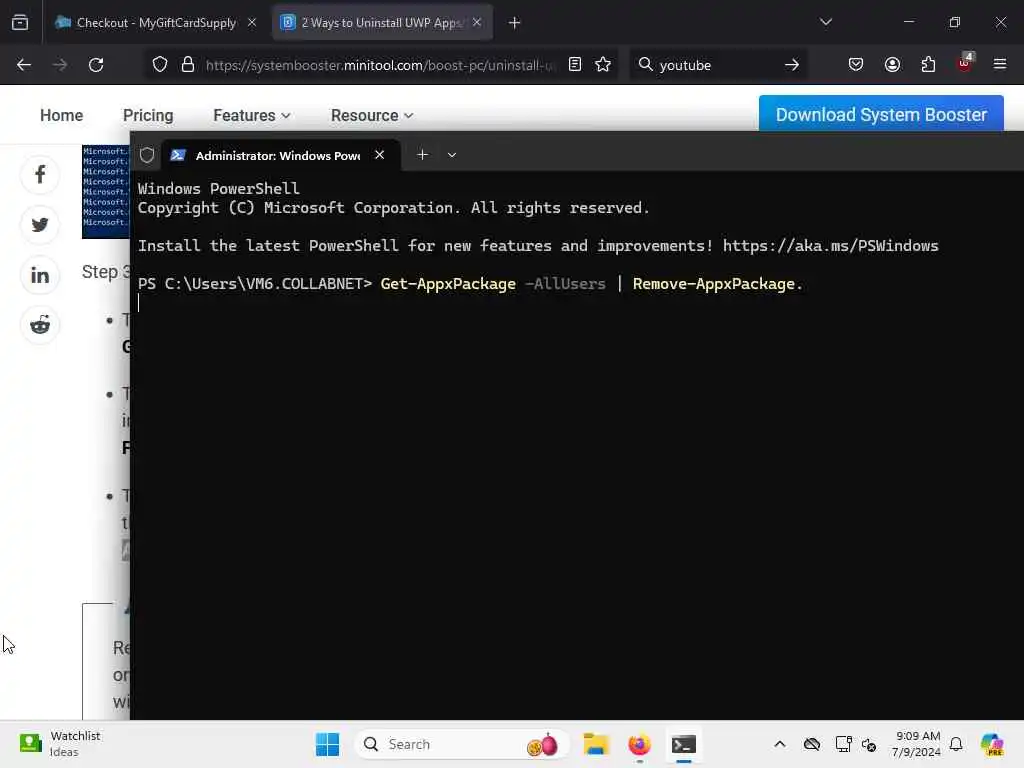The height and width of the screenshot is (768, 1024).
Task: Open the uBlock Origin extension icon
Action: click(965, 63)
